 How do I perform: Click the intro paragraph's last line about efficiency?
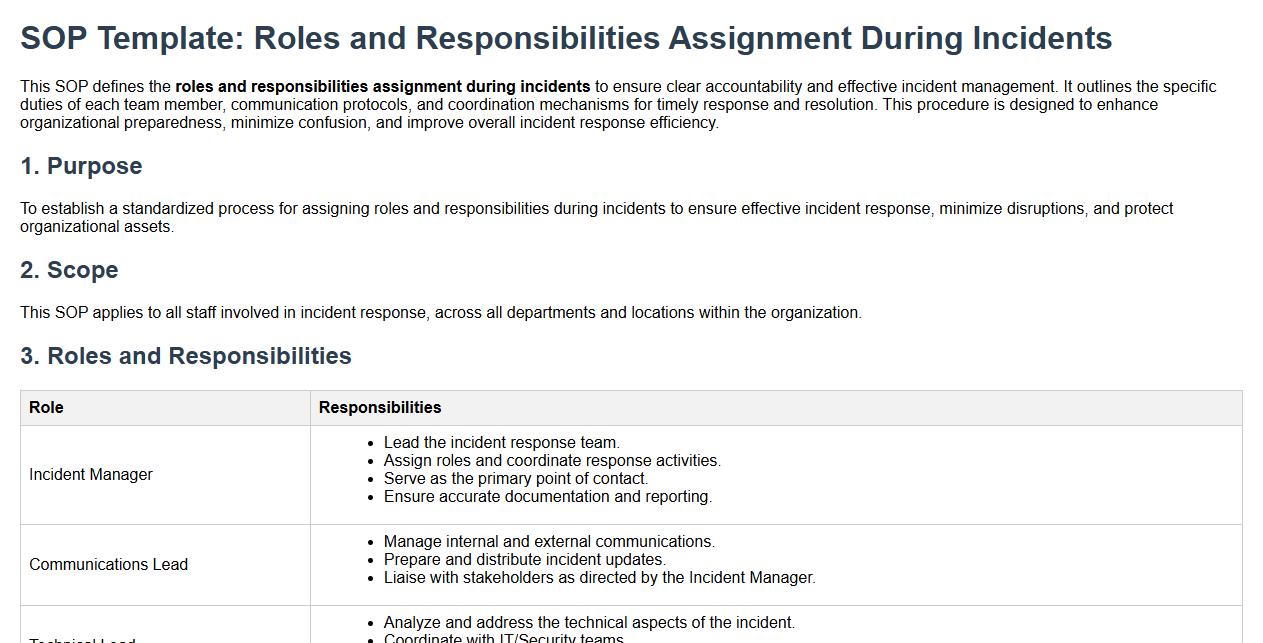[x=369, y=123]
